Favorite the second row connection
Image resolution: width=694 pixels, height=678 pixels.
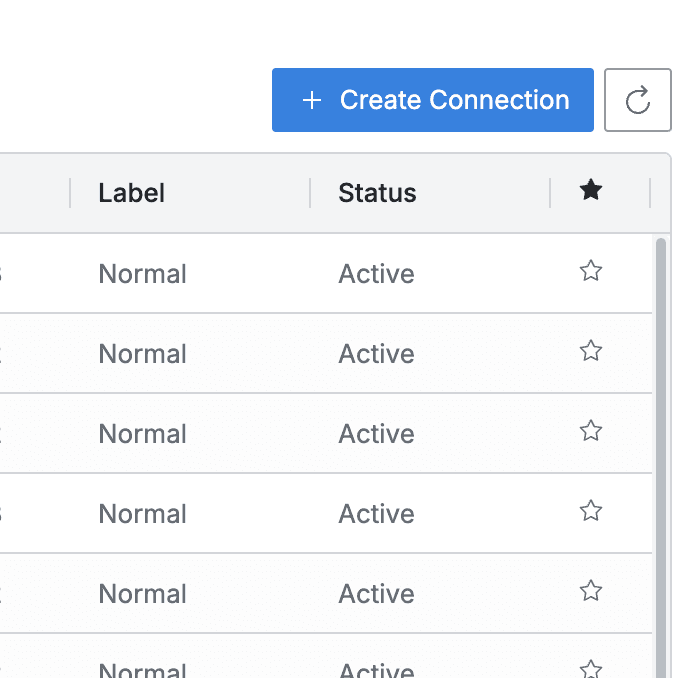click(x=591, y=351)
